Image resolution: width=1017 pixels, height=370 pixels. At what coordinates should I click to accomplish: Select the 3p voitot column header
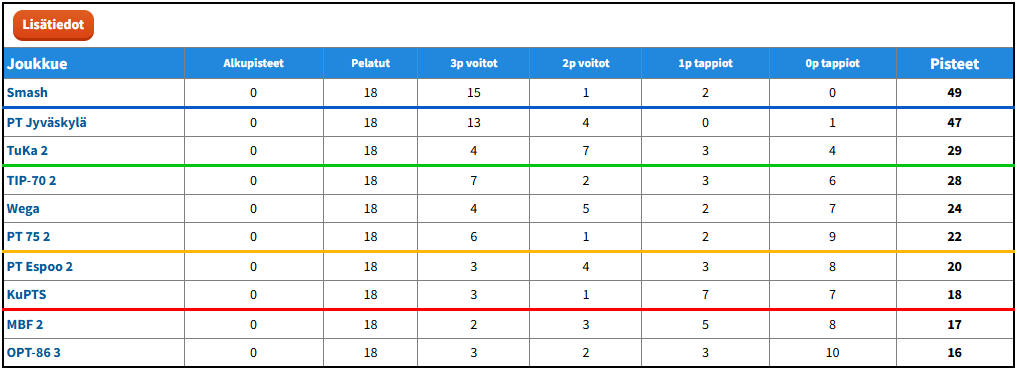[473, 64]
